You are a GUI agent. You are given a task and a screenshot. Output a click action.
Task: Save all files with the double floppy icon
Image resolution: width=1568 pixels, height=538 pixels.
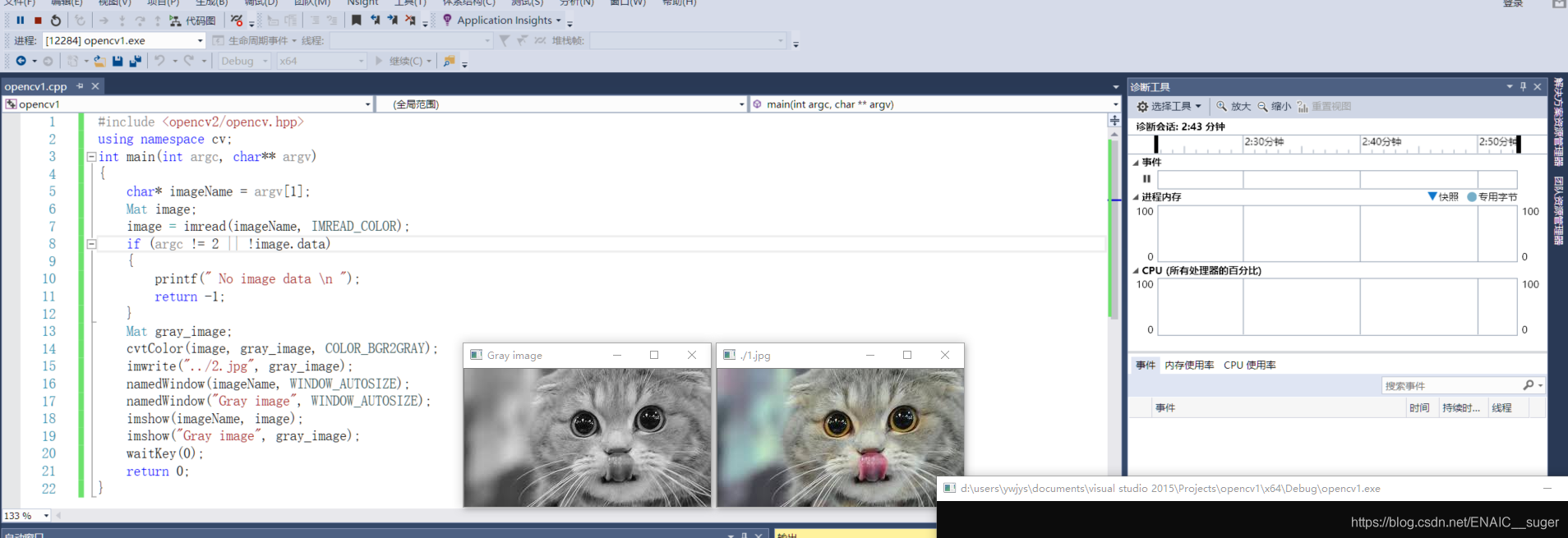[x=136, y=61]
